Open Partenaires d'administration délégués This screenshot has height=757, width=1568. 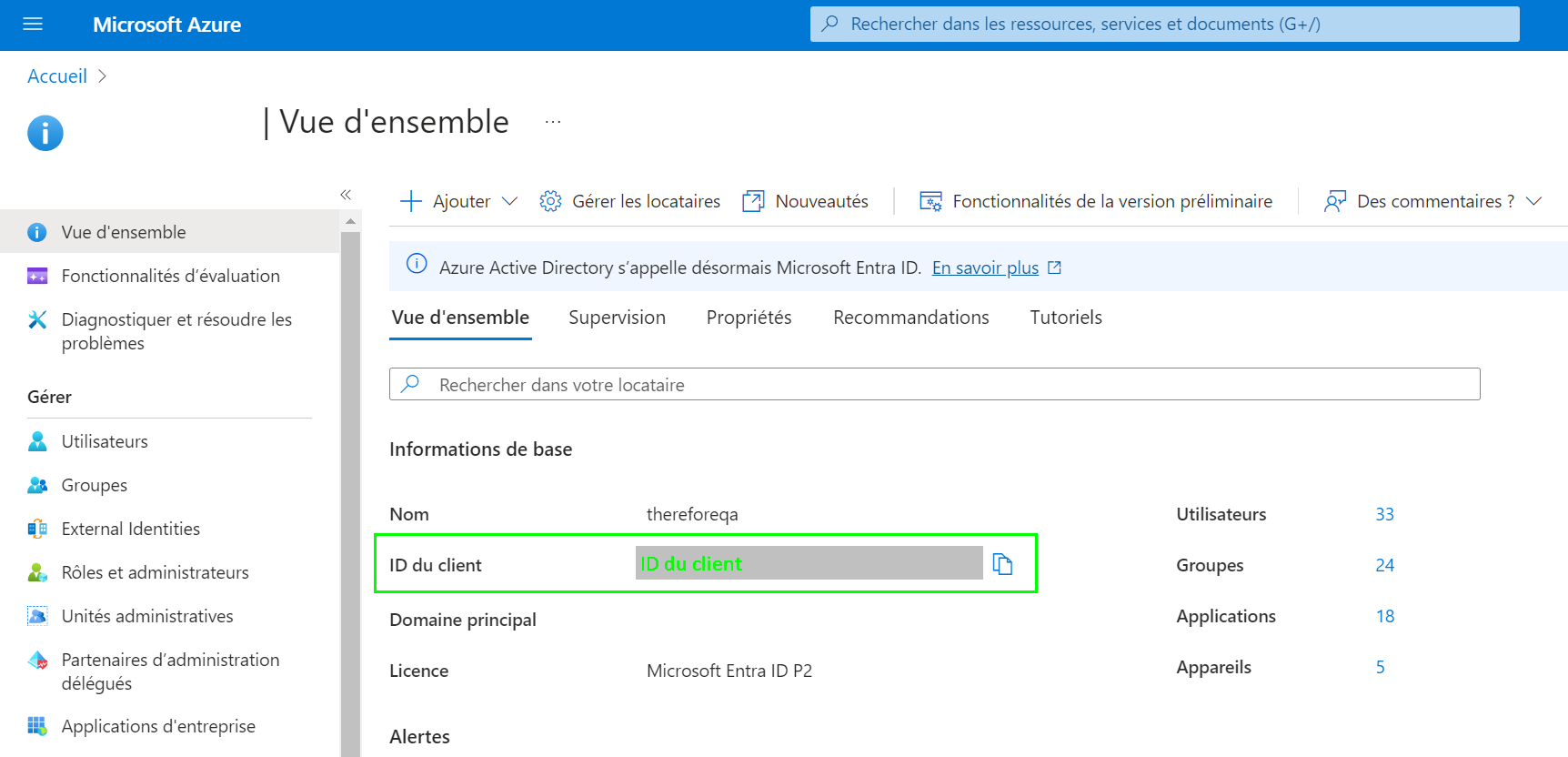click(170, 671)
